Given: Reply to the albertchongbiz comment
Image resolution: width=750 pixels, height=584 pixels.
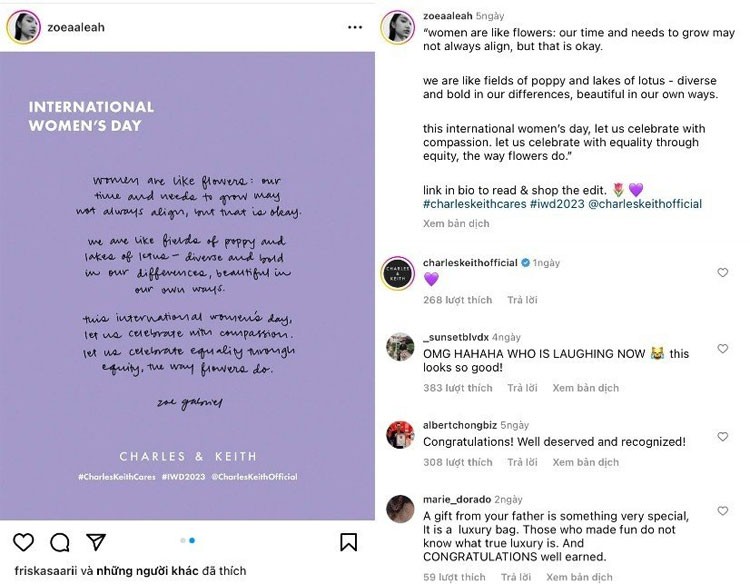Looking at the screenshot, I should pos(522,462).
